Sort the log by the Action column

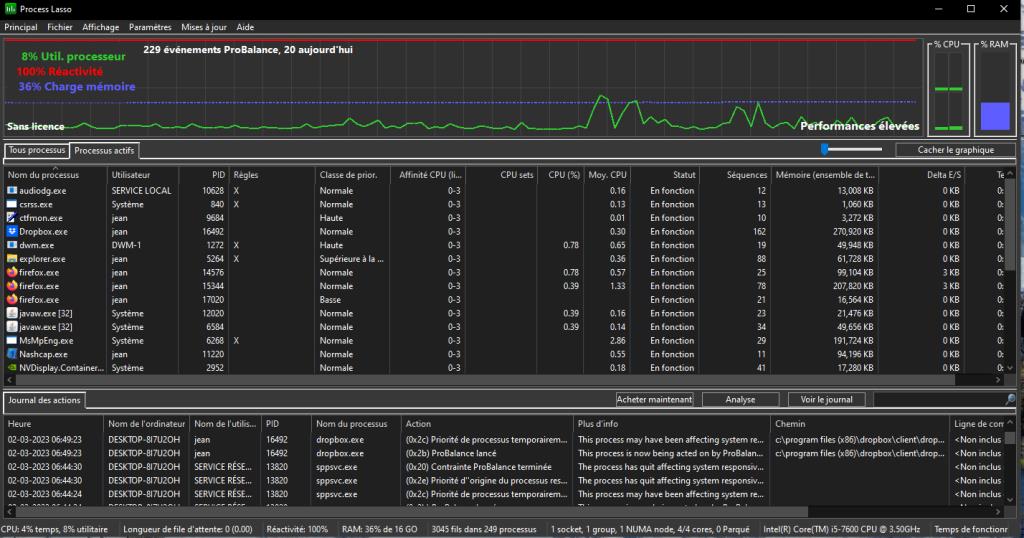coord(487,424)
